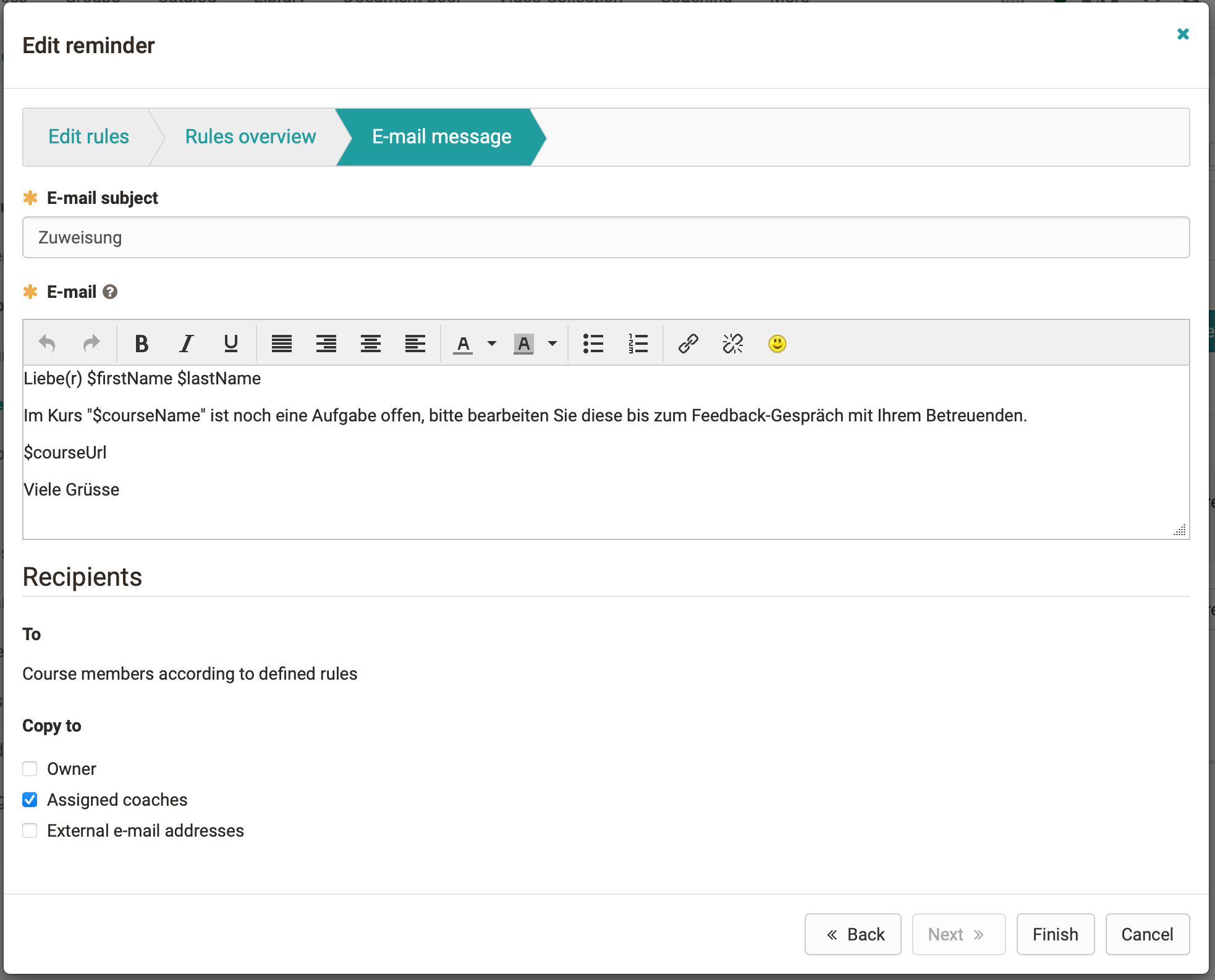Apply italic formatting to text
Screen dimensions: 1215x980
click(x=186, y=344)
